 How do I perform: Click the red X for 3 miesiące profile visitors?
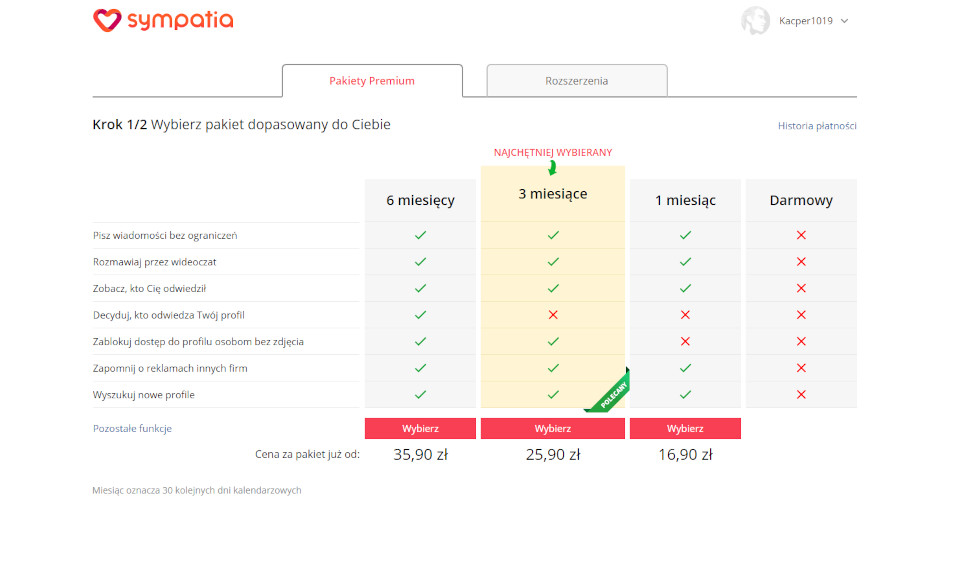(x=553, y=315)
